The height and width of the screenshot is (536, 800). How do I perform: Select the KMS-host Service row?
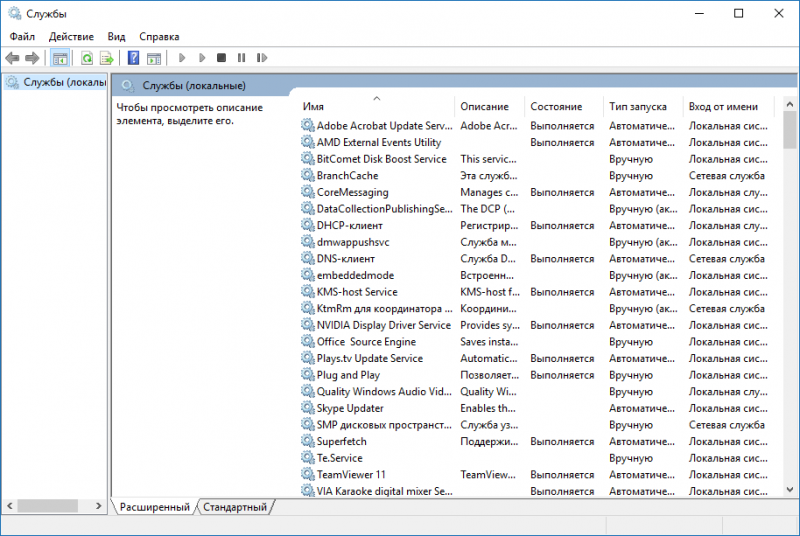click(x=536, y=292)
